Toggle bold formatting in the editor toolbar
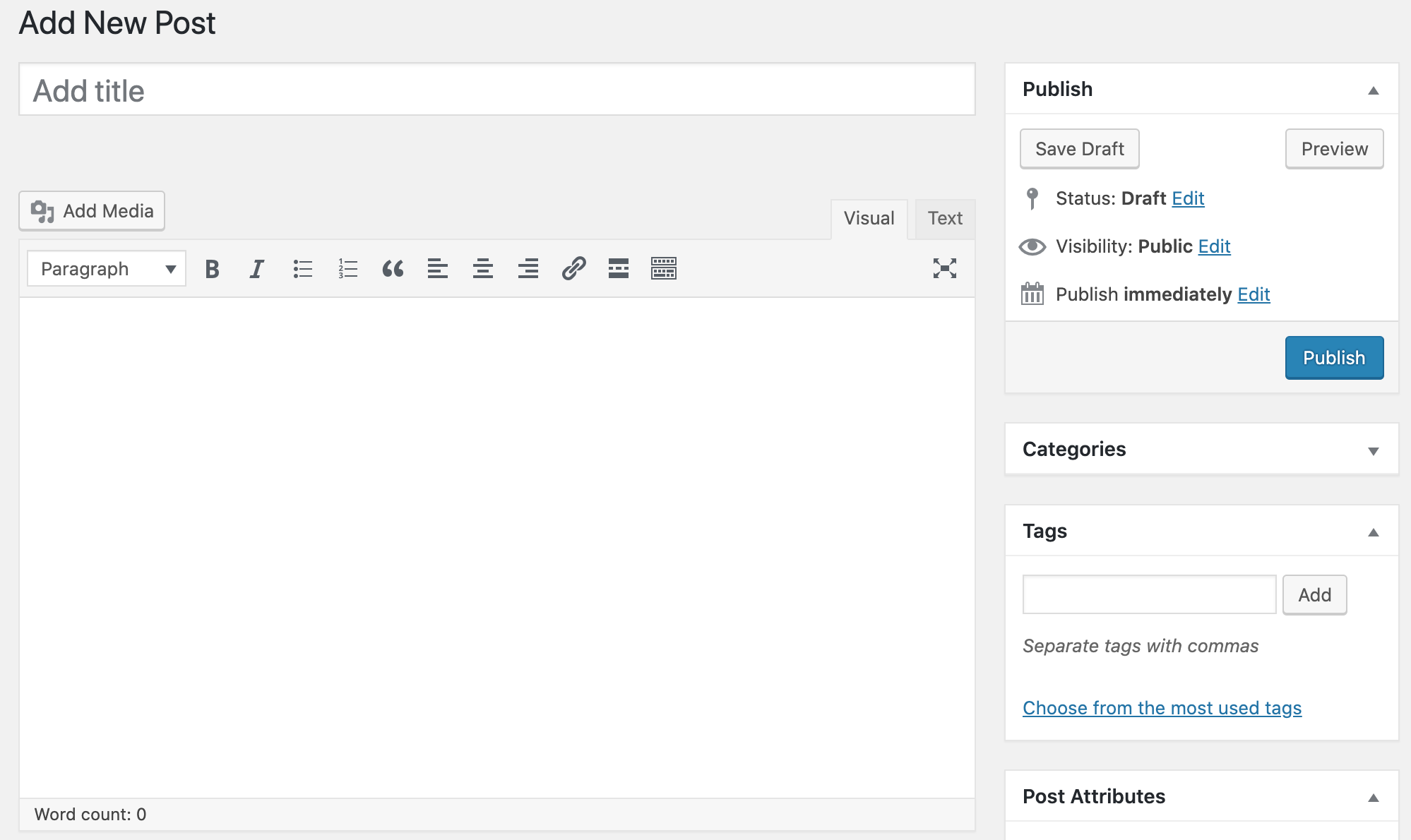Viewport: 1411px width, 840px height. pos(211,269)
